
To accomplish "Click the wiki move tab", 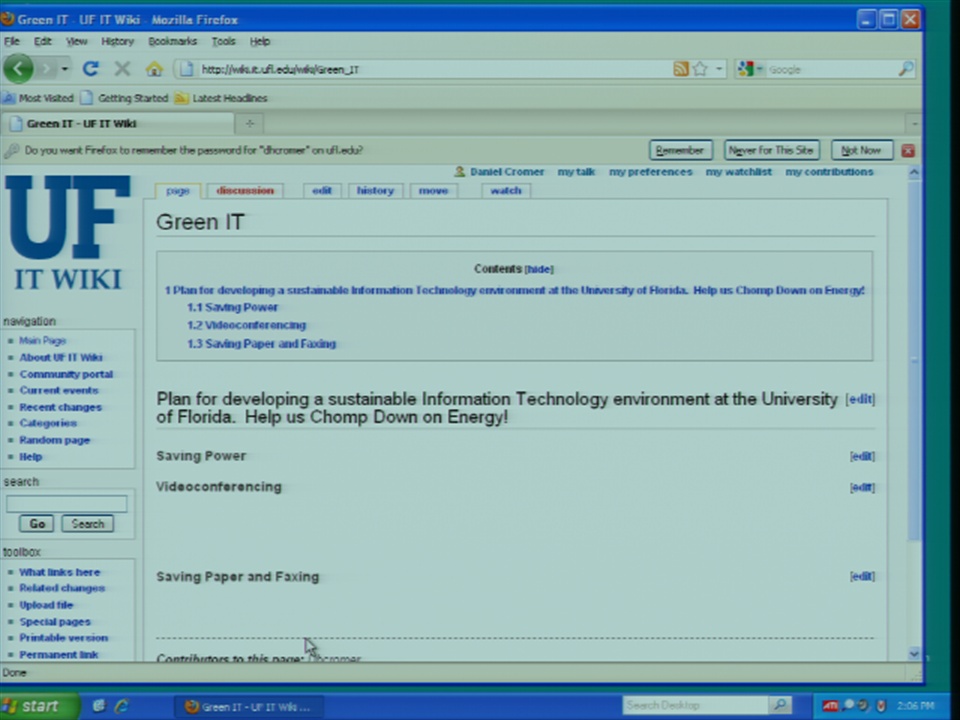I will 433,190.
